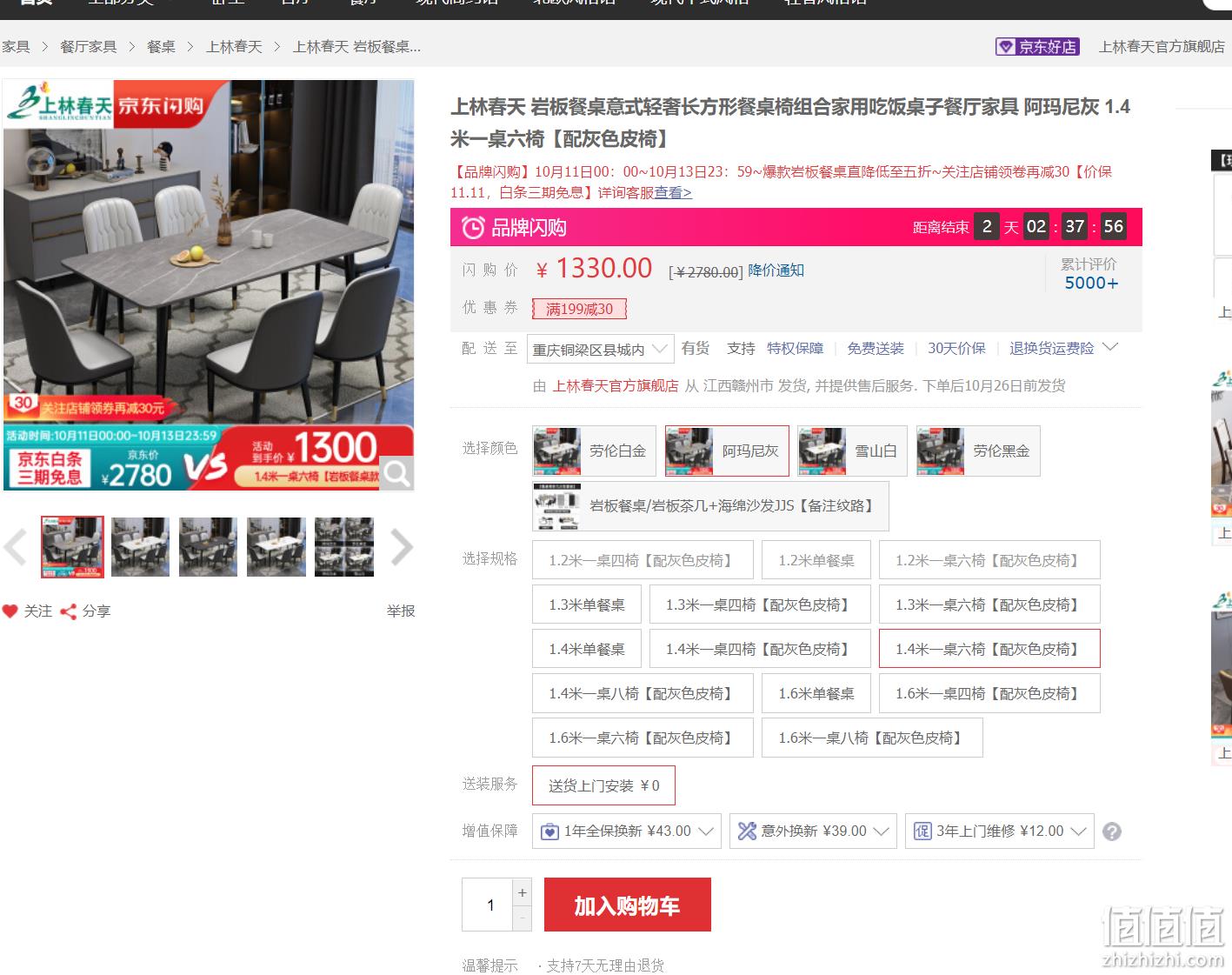Open breadcrumb 家具
The image size is (1232, 975).
pos(16,46)
